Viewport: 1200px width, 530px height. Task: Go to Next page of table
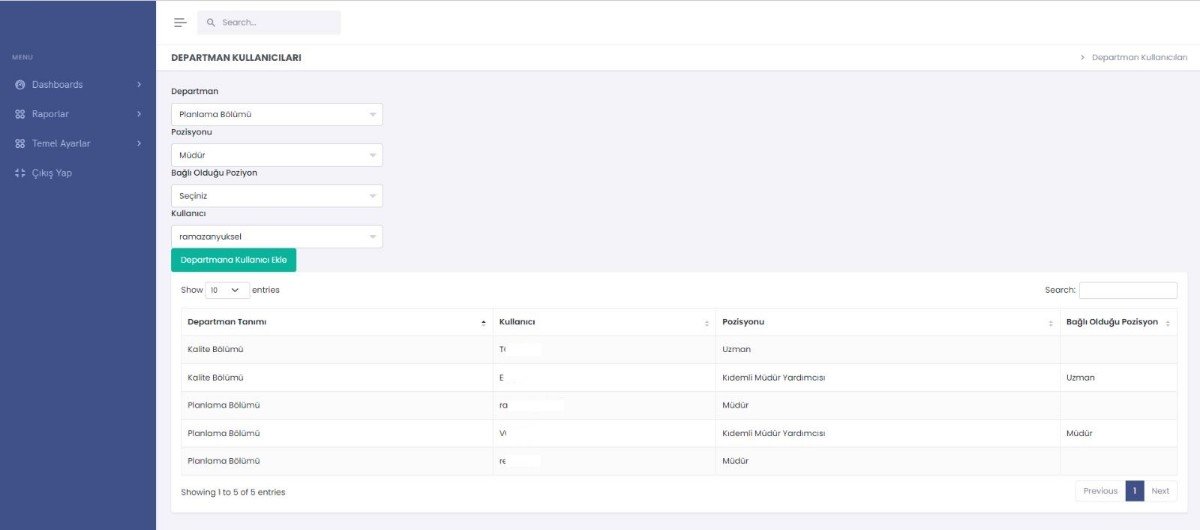pos(1160,491)
